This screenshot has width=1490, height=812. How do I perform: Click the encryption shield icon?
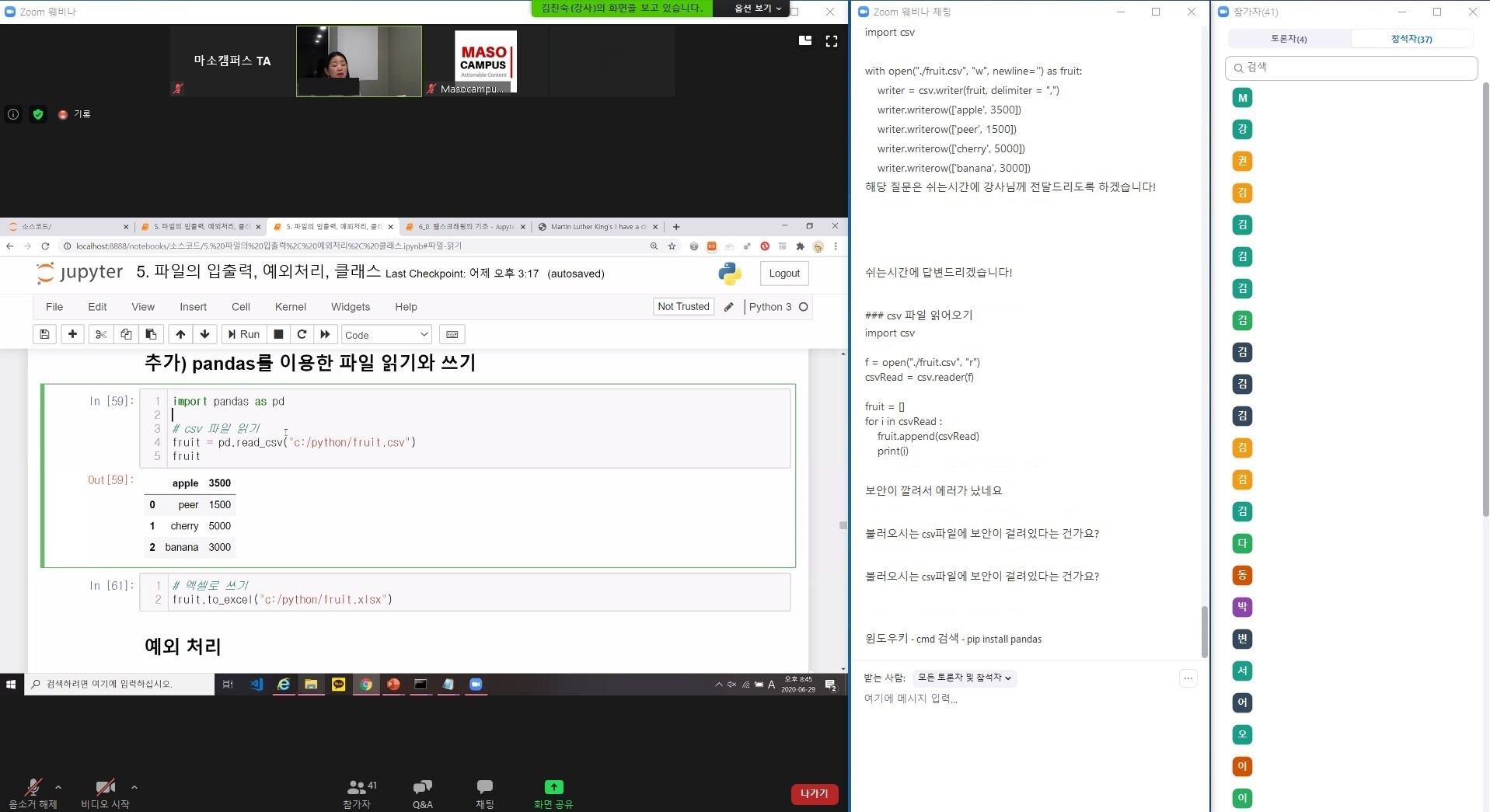[37, 114]
